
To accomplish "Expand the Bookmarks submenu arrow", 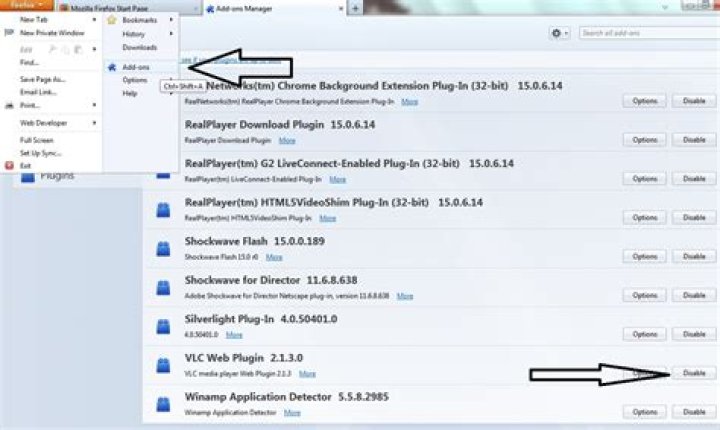I will (171, 20).
